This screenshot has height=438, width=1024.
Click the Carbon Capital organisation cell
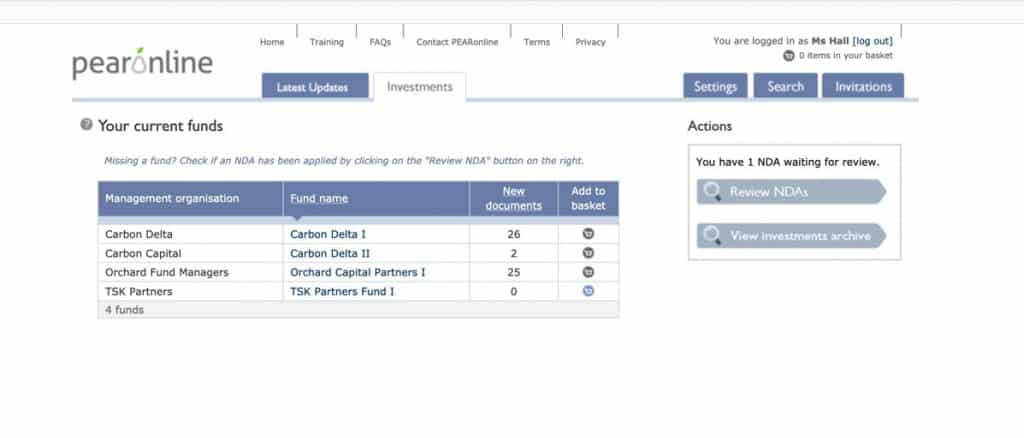(x=191, y=253)
